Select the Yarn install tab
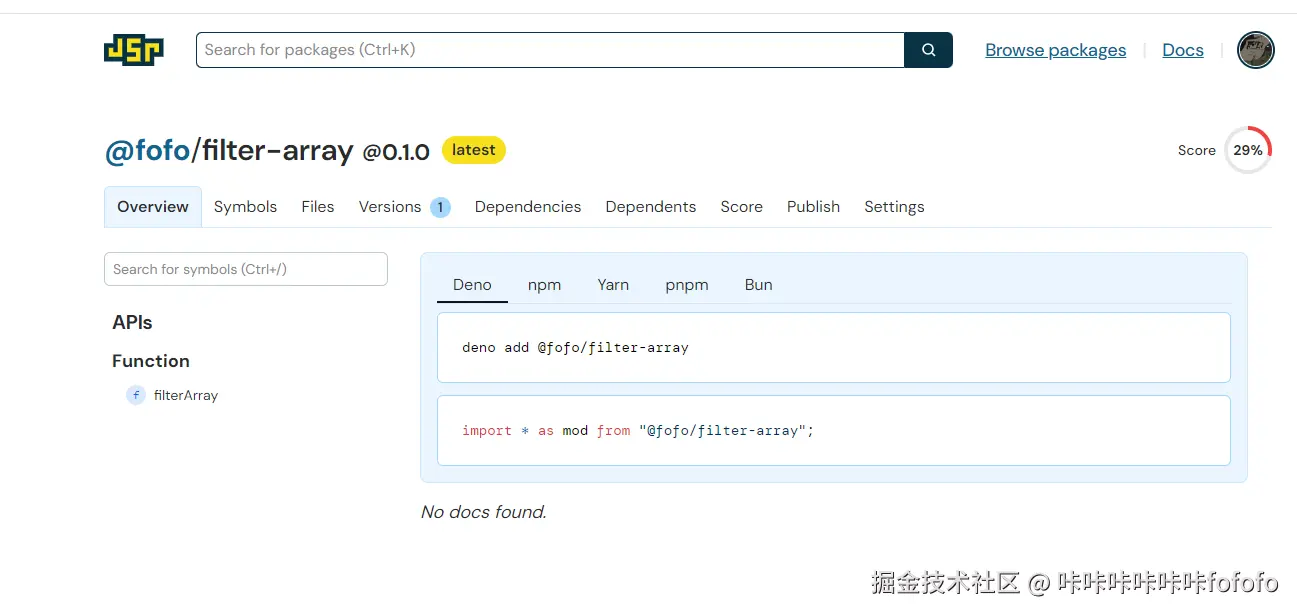 [x=613, y=285]
